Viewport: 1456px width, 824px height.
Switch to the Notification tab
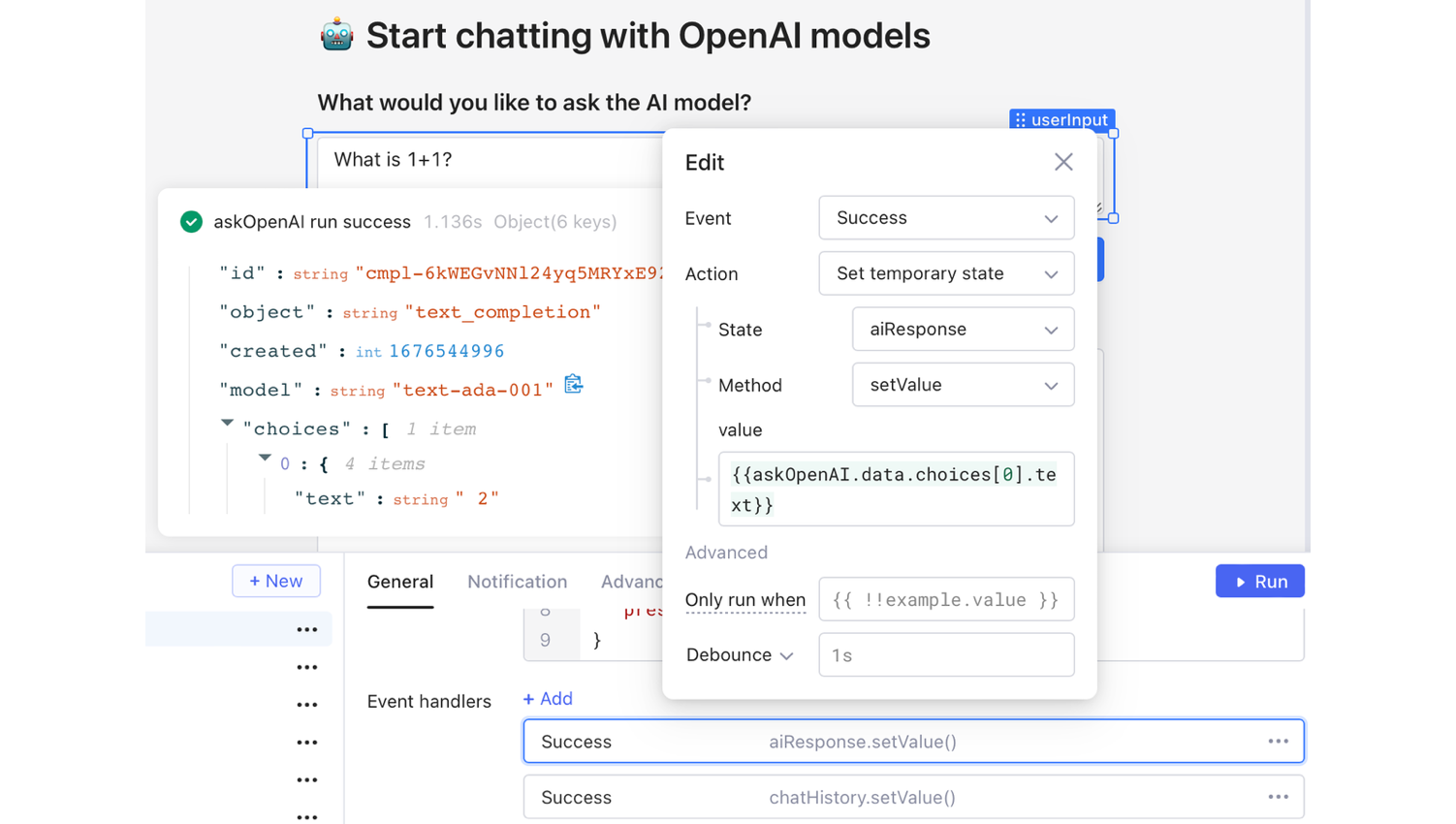[517, 582]
